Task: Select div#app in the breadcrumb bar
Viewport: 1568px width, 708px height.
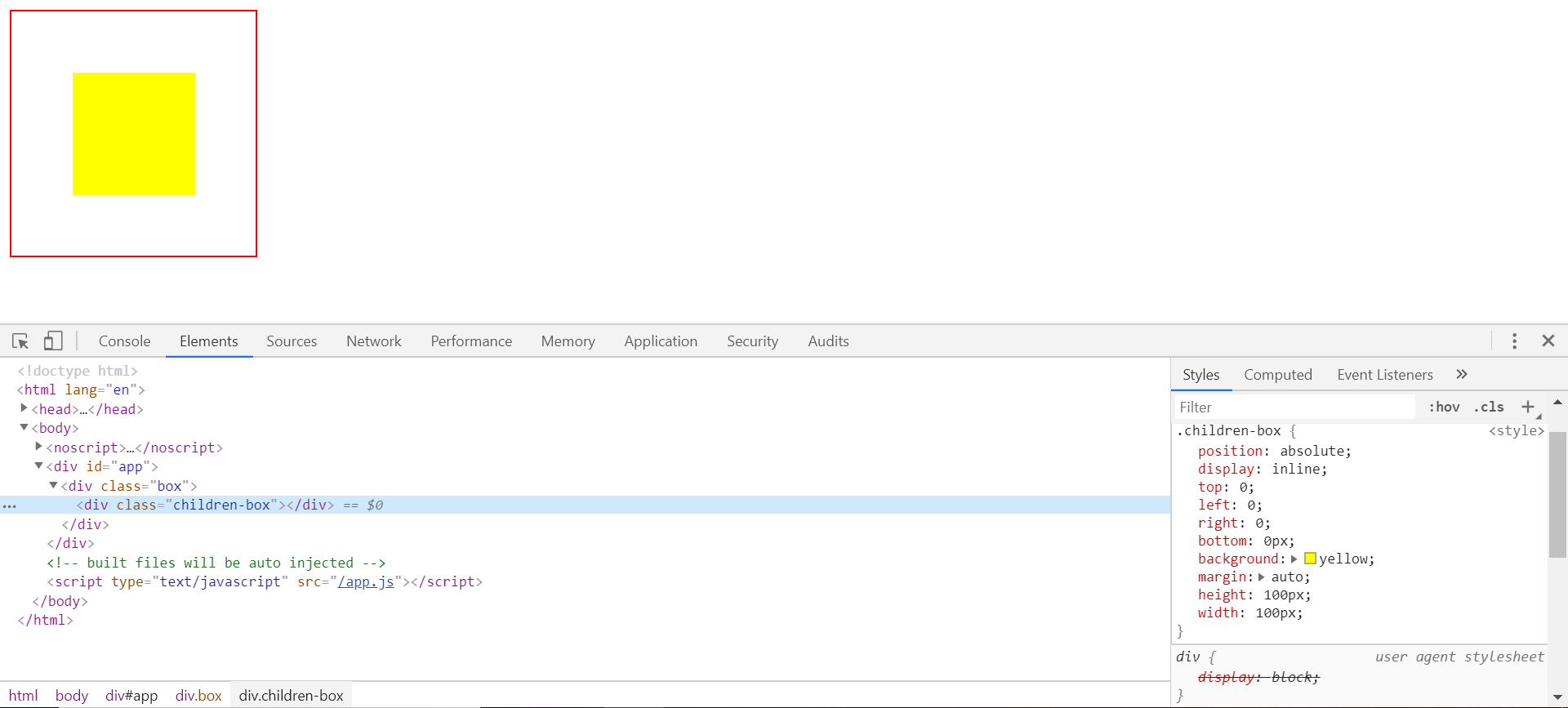Action: click(131, 696)
